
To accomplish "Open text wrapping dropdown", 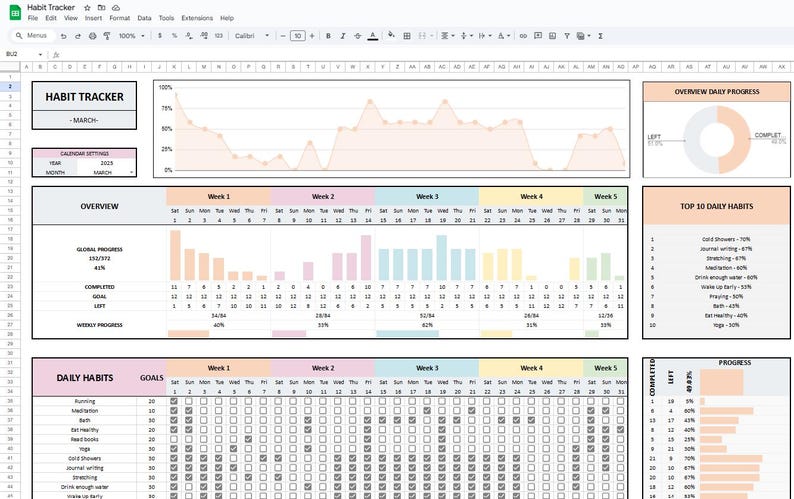I will point(485,36).
